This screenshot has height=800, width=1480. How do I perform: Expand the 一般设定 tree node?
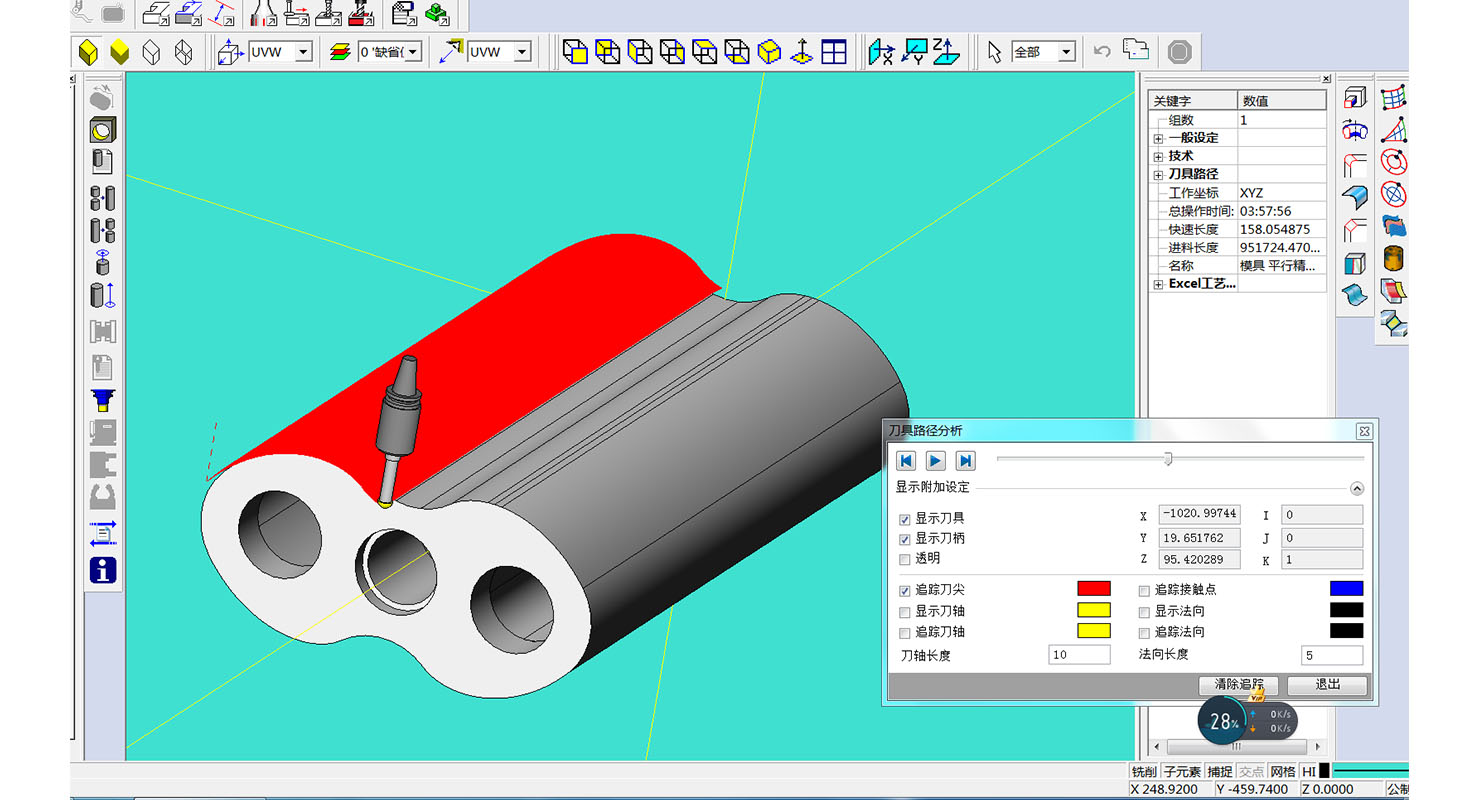click(x=1158, y=138)
